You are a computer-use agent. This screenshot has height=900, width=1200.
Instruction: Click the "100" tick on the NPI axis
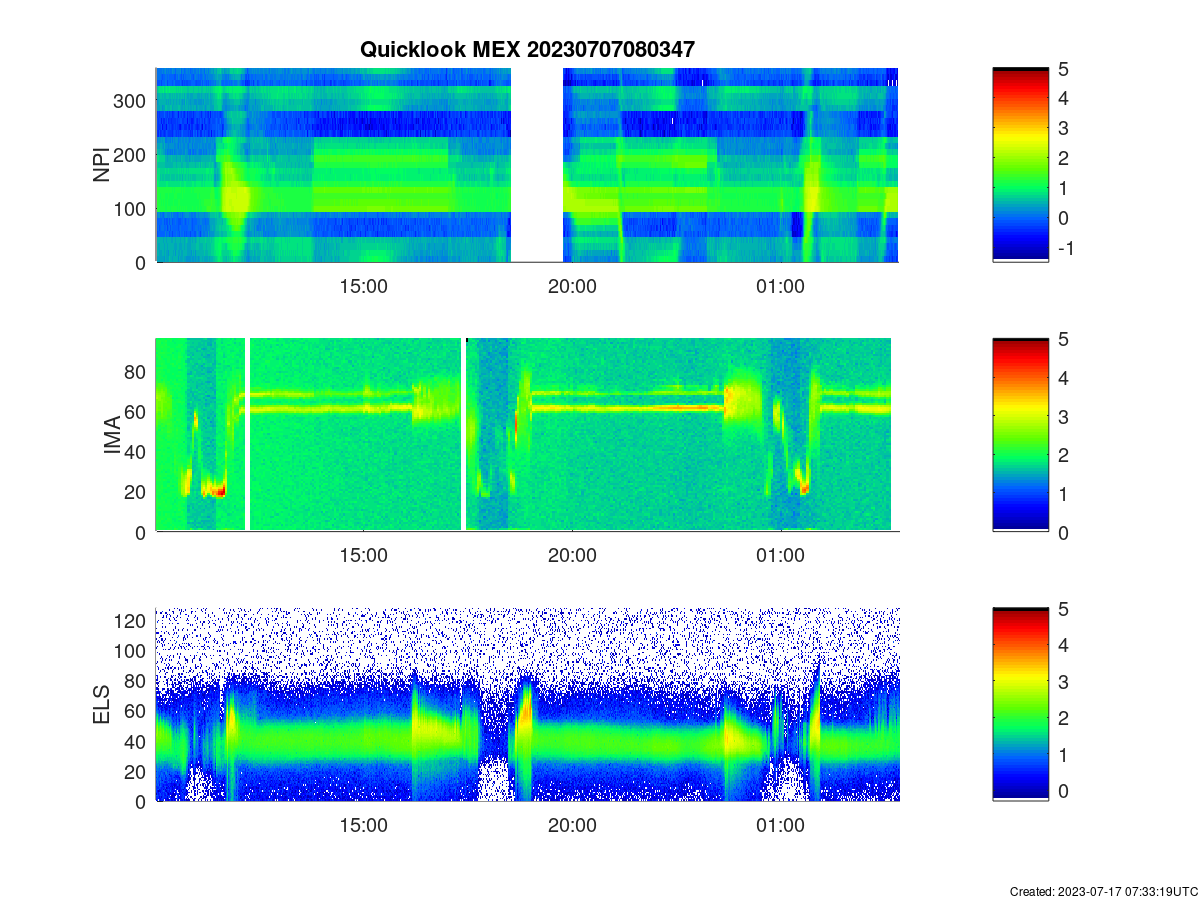131,209
